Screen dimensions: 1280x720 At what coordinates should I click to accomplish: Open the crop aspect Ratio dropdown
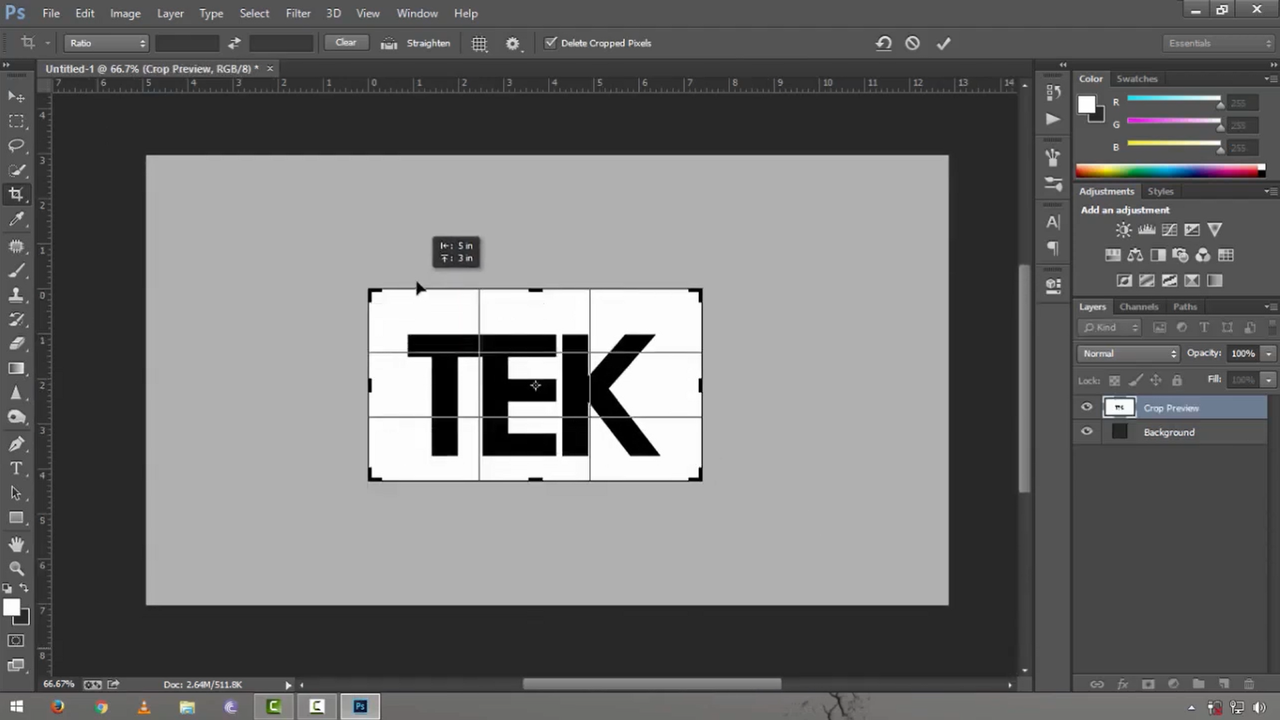(105, 42)
